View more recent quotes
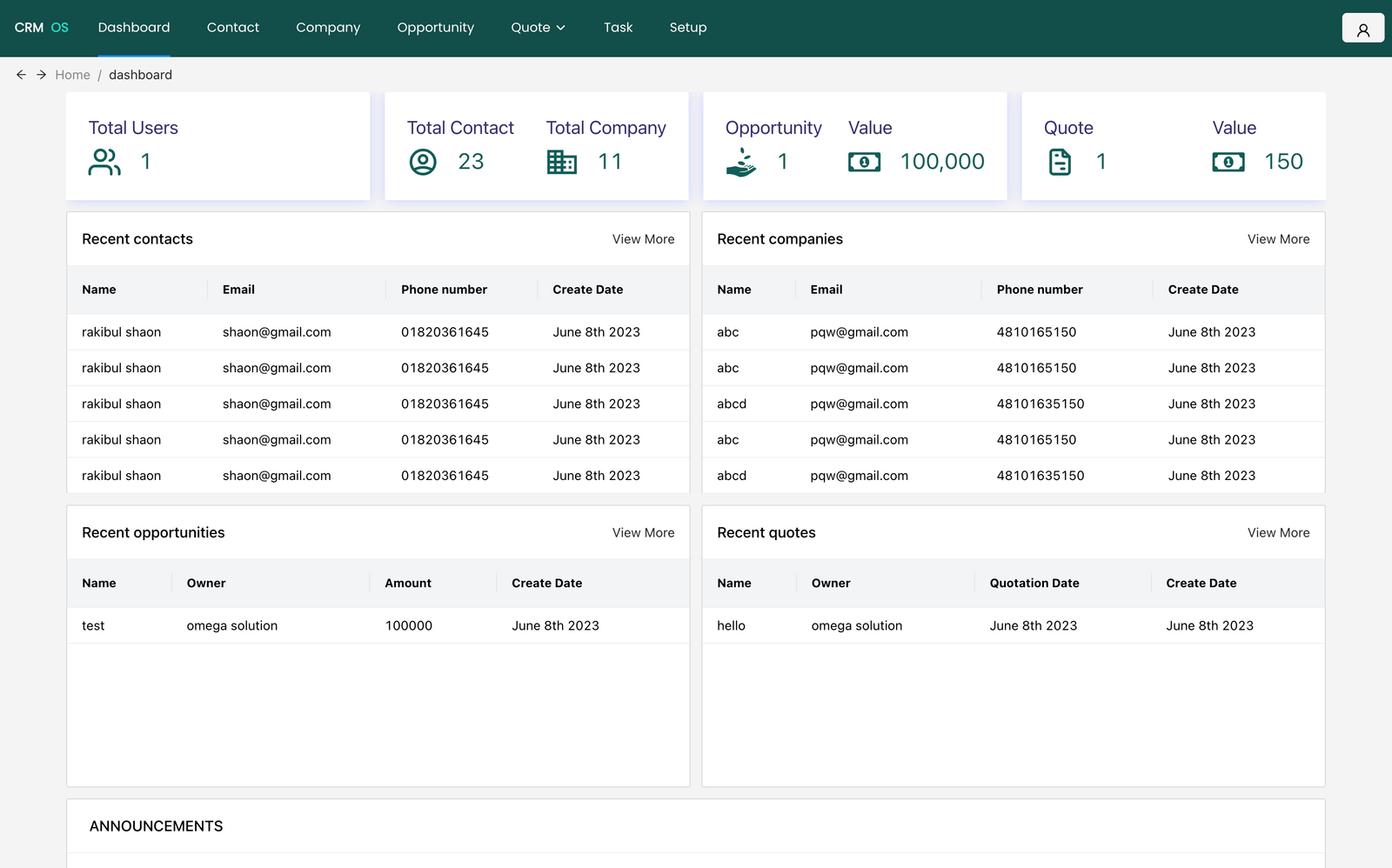 pyautogui.click(x=1278, y=533)
